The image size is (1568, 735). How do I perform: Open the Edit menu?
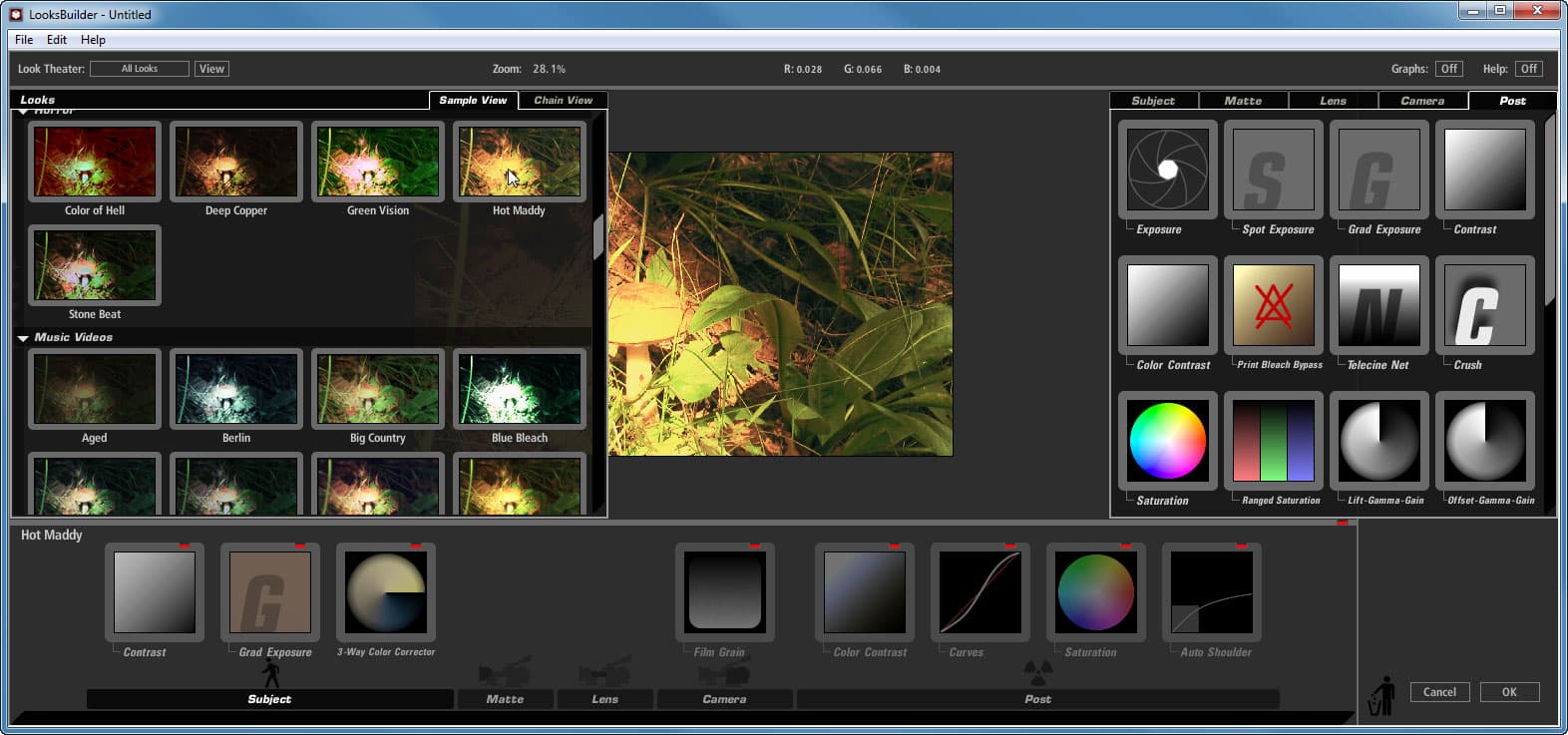(x=57, y=40)
